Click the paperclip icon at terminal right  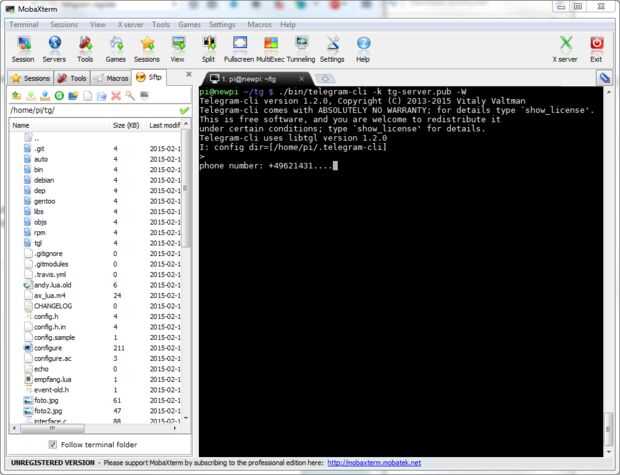coord(605,78)
